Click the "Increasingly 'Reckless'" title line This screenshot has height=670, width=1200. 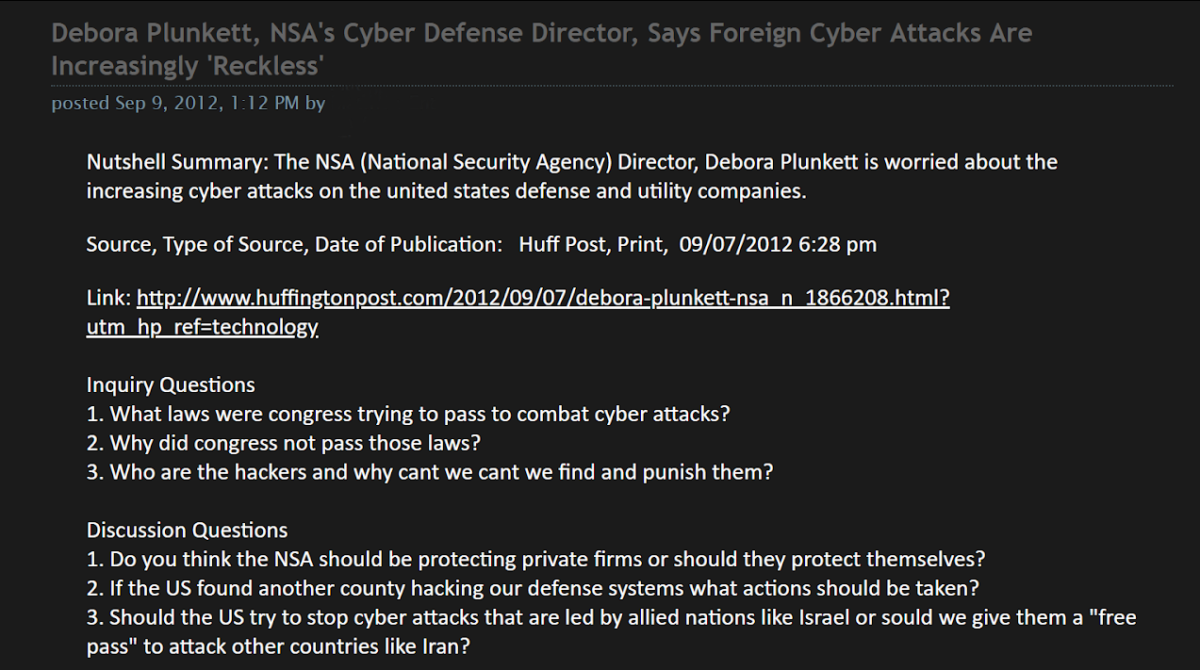(189, 67)
